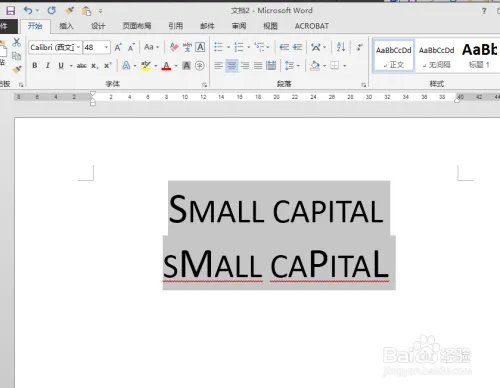
Task: Open Line Spacing dropdown
Action: point(292,66)
